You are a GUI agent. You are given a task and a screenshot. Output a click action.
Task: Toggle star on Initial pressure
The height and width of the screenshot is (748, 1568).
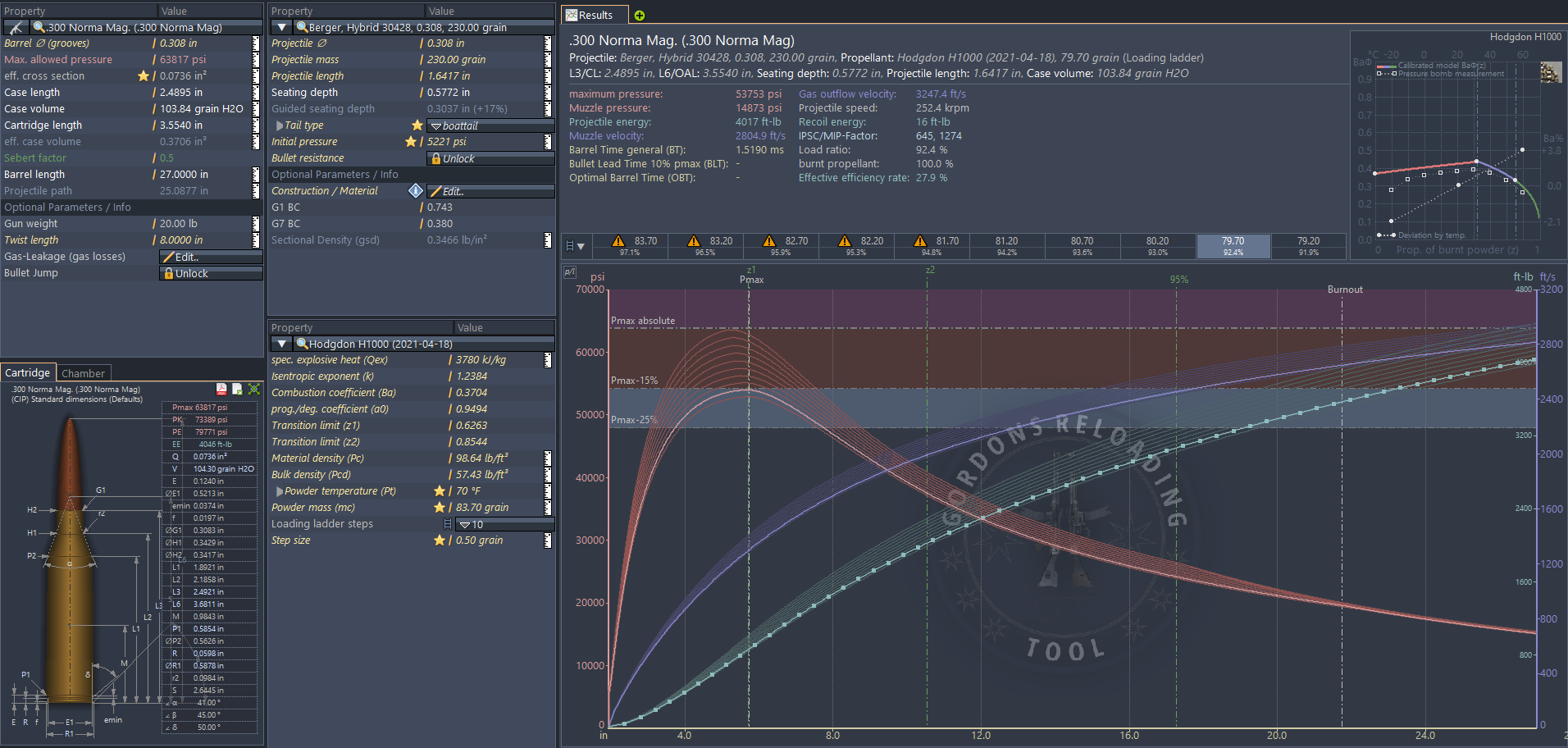coord(411,142)
